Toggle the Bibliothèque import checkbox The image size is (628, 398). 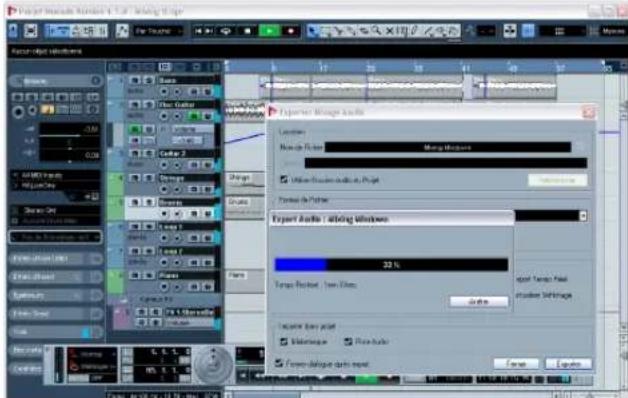point(284,342)
